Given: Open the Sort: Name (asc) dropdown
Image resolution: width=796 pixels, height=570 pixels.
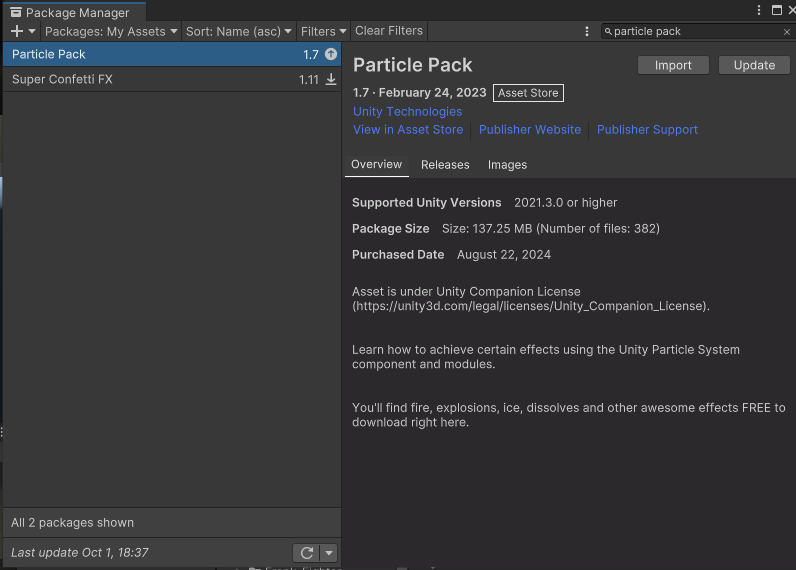Looking at the screenshot, I should click(238, 31).
